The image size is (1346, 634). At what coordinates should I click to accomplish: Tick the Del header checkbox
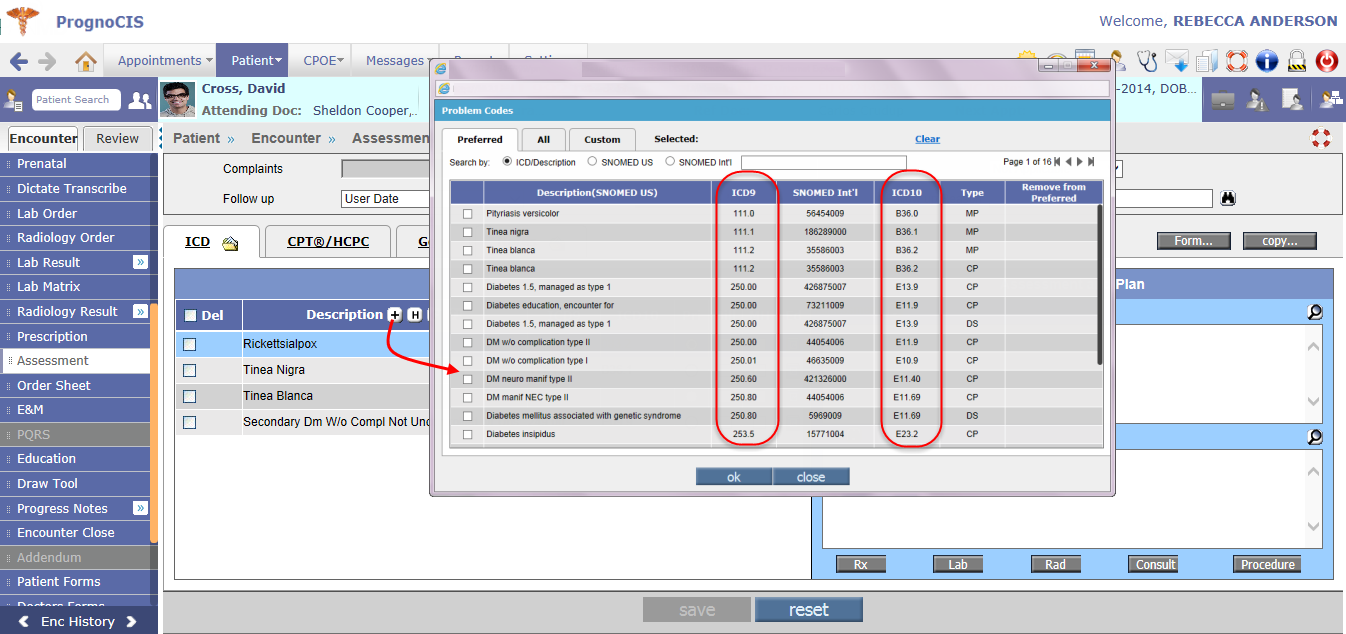coord(191,316)
